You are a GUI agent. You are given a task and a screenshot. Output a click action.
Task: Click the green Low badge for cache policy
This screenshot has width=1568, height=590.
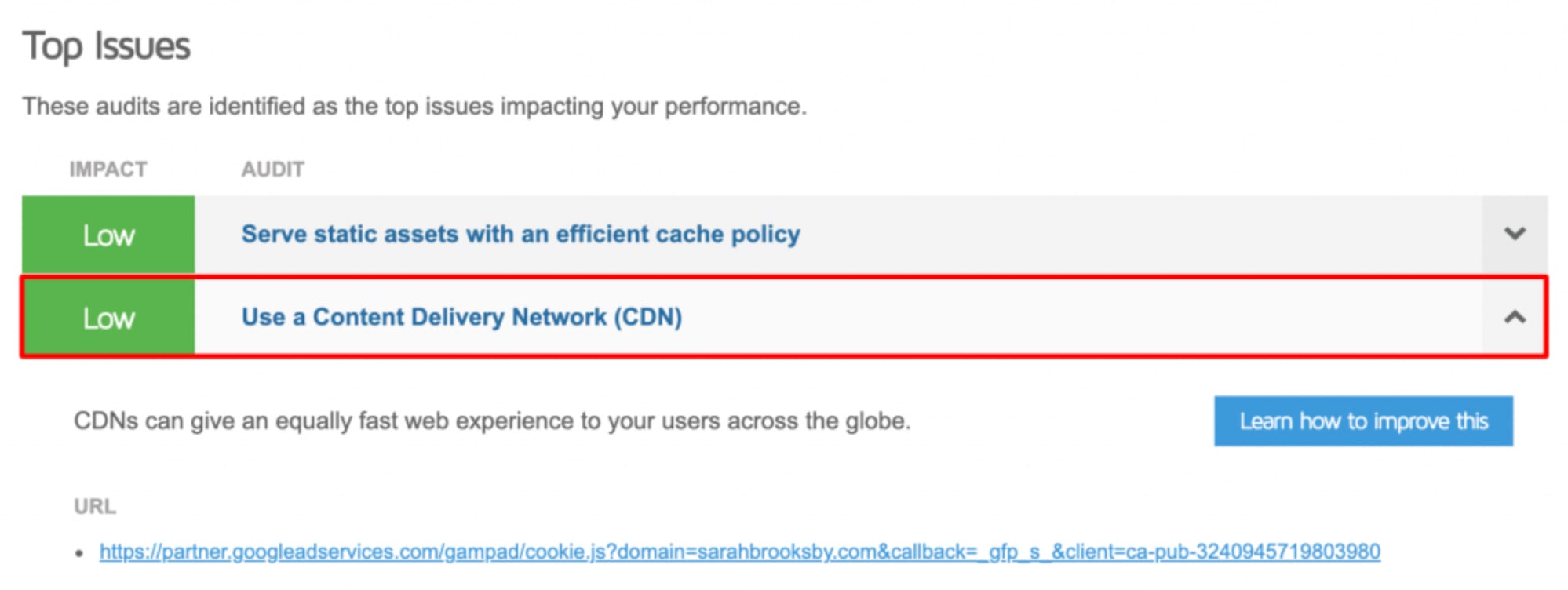[x=108, y=235]
